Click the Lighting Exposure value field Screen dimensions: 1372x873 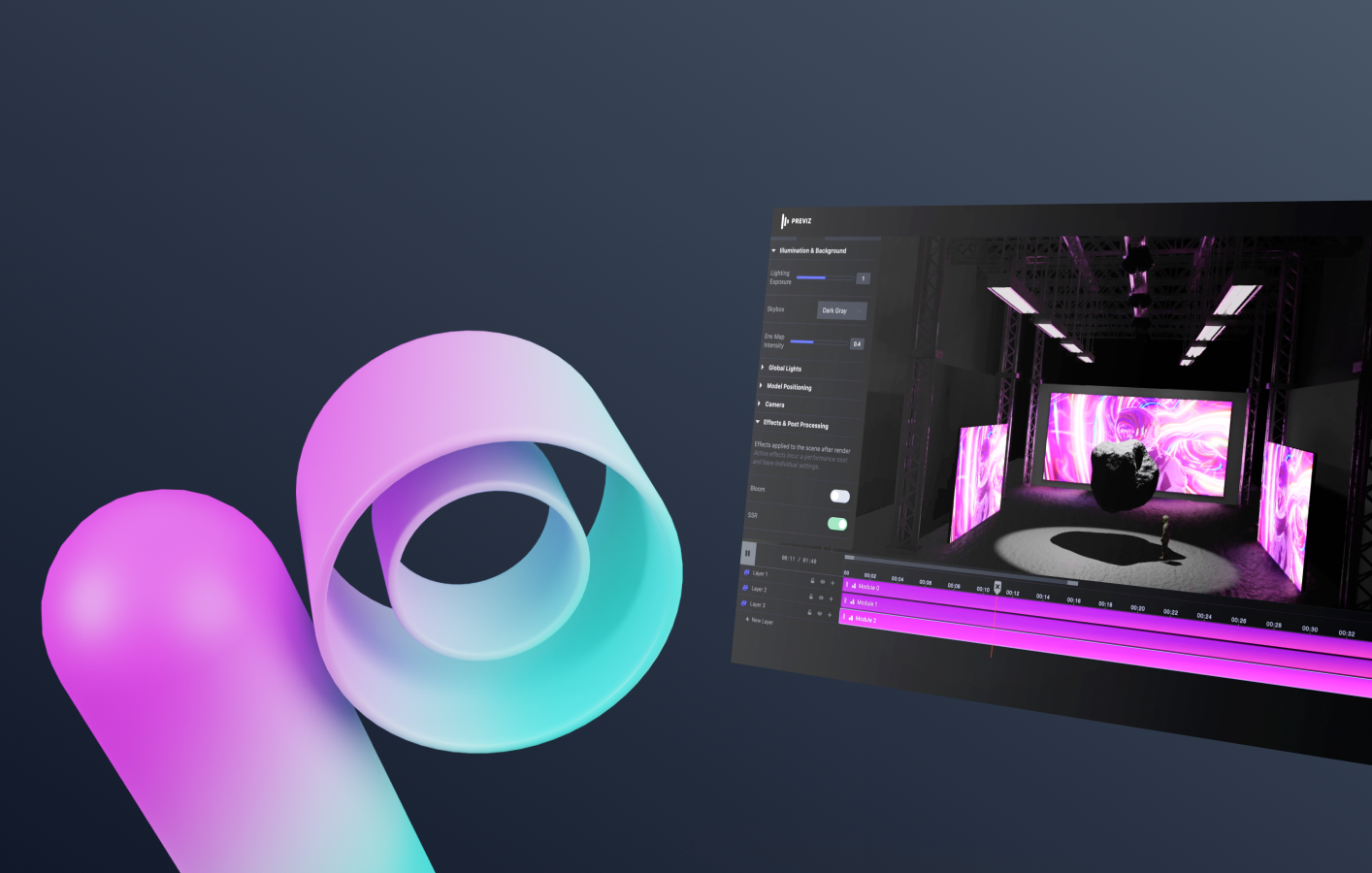click(863, 278)
